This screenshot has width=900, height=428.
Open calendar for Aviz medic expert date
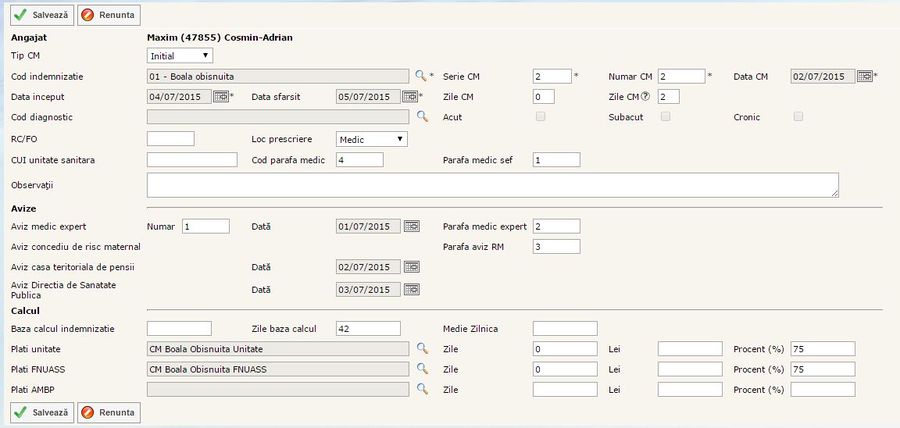coord(411,226)
